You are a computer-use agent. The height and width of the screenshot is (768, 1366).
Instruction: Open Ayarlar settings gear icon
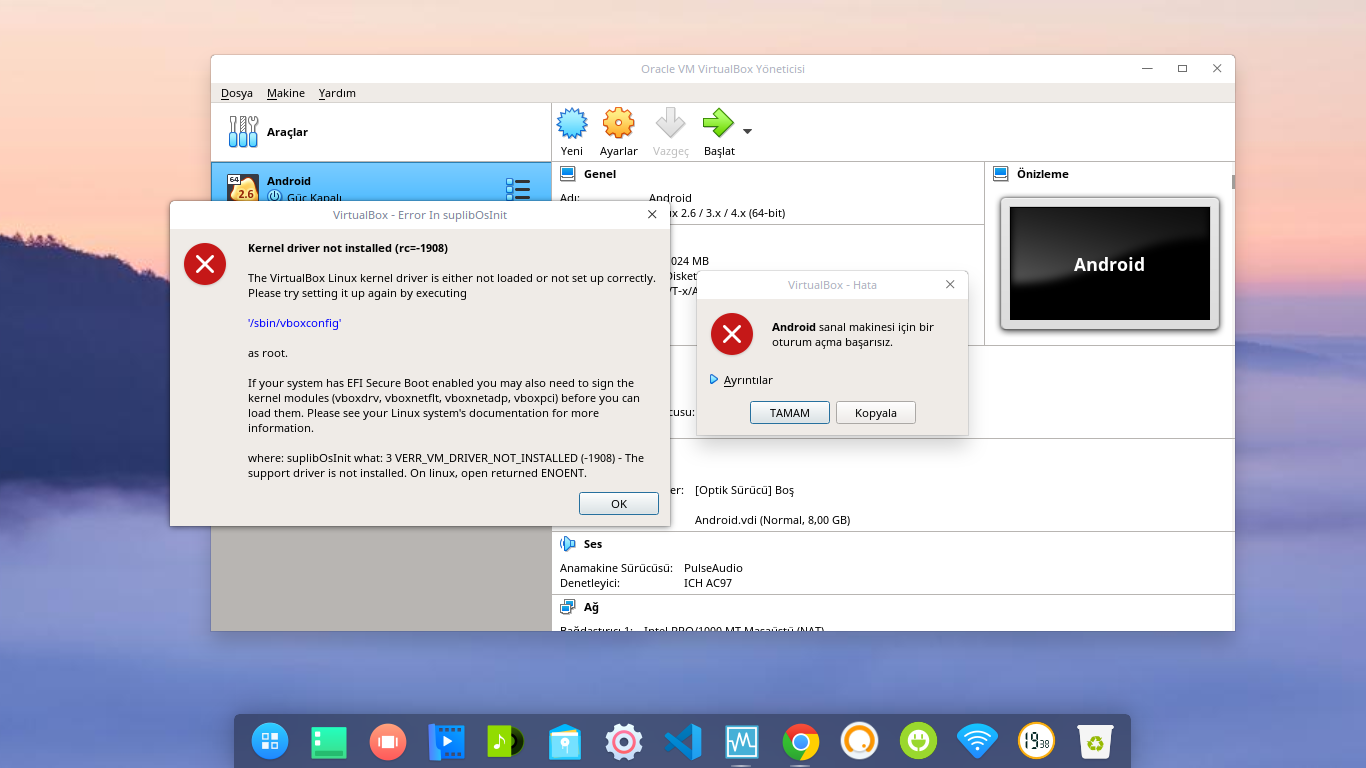(x=618, y=124)
